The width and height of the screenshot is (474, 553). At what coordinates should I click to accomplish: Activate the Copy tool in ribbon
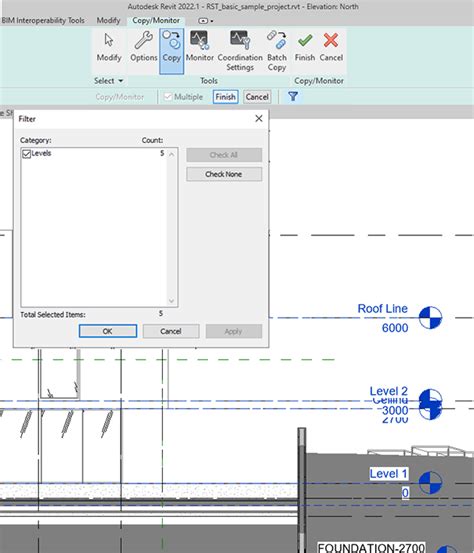[171, 51]
